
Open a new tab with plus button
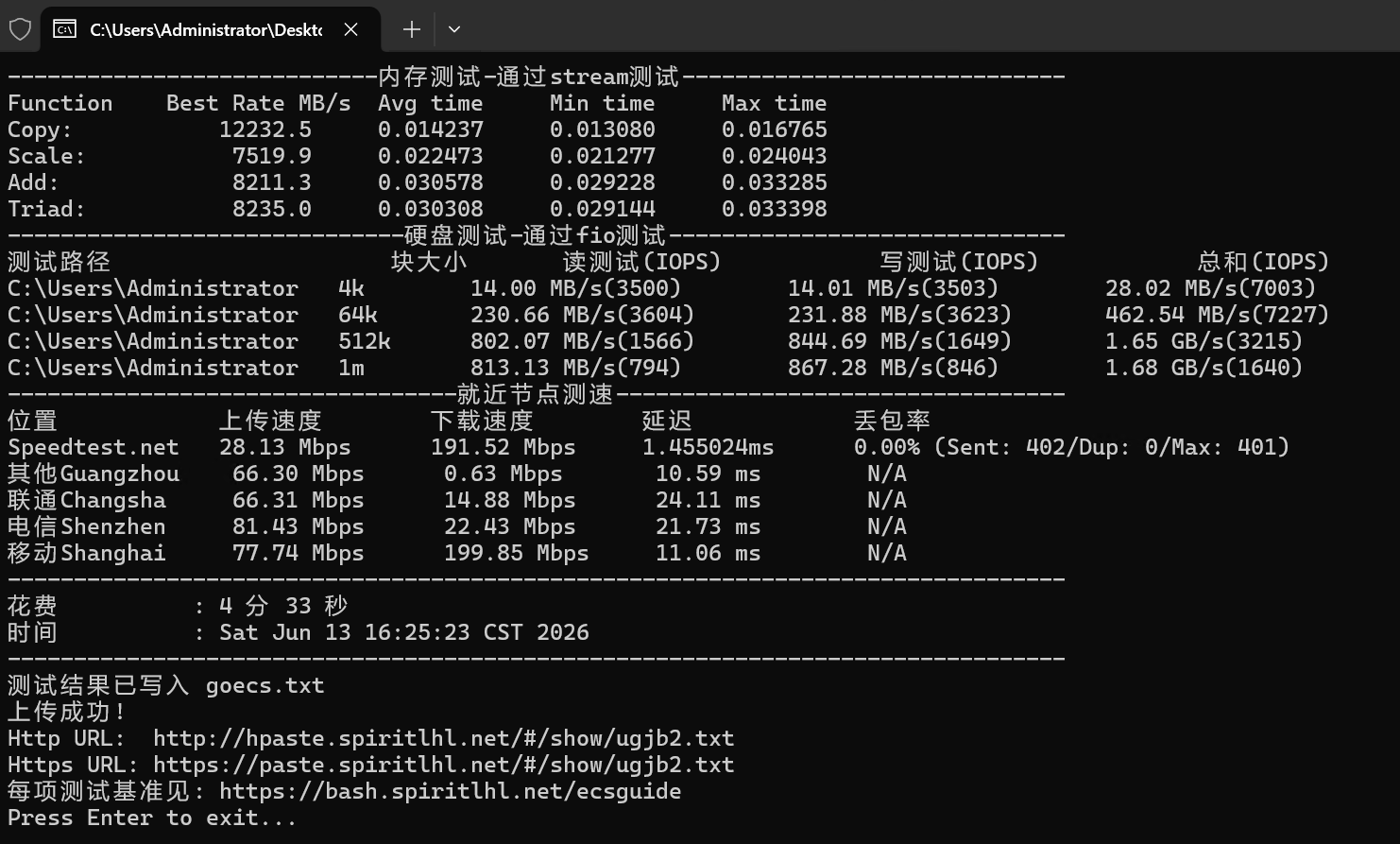[x=411, y=29]
